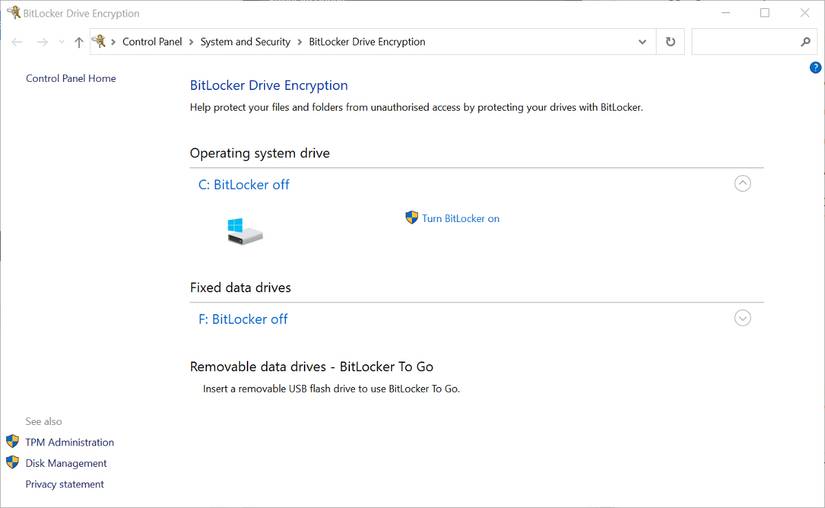This screenshot has width=825, height=508.
Task: Click the Forward navigation arrow
Action: 42,42
